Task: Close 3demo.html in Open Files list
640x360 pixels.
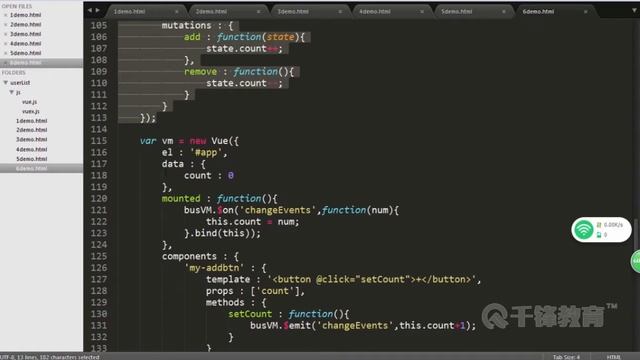Action: (x=5, y=34)
